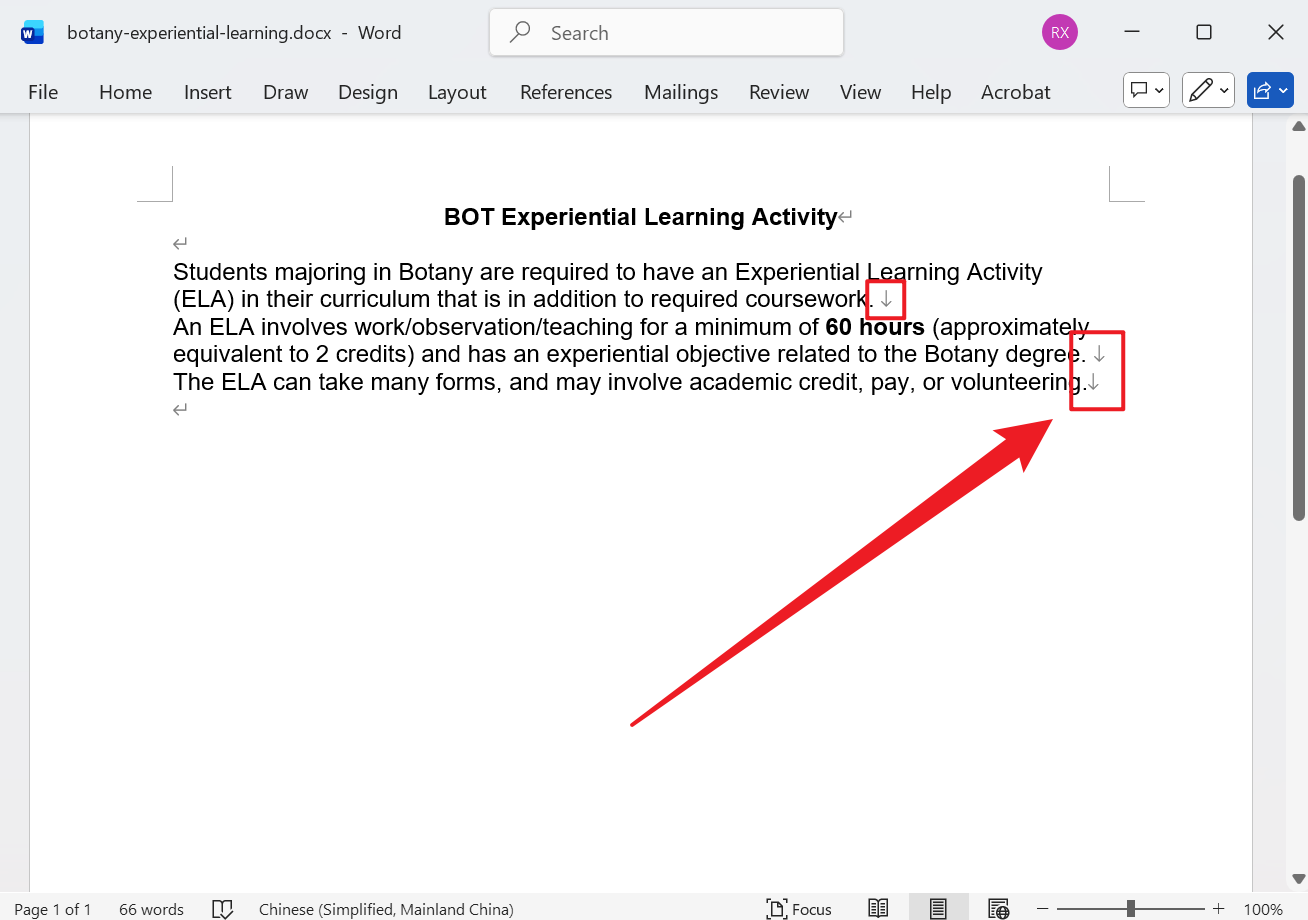Switch to Print Layout view
The width and height of the screenshot is (1308, 920).
click(x=938, y=909)
